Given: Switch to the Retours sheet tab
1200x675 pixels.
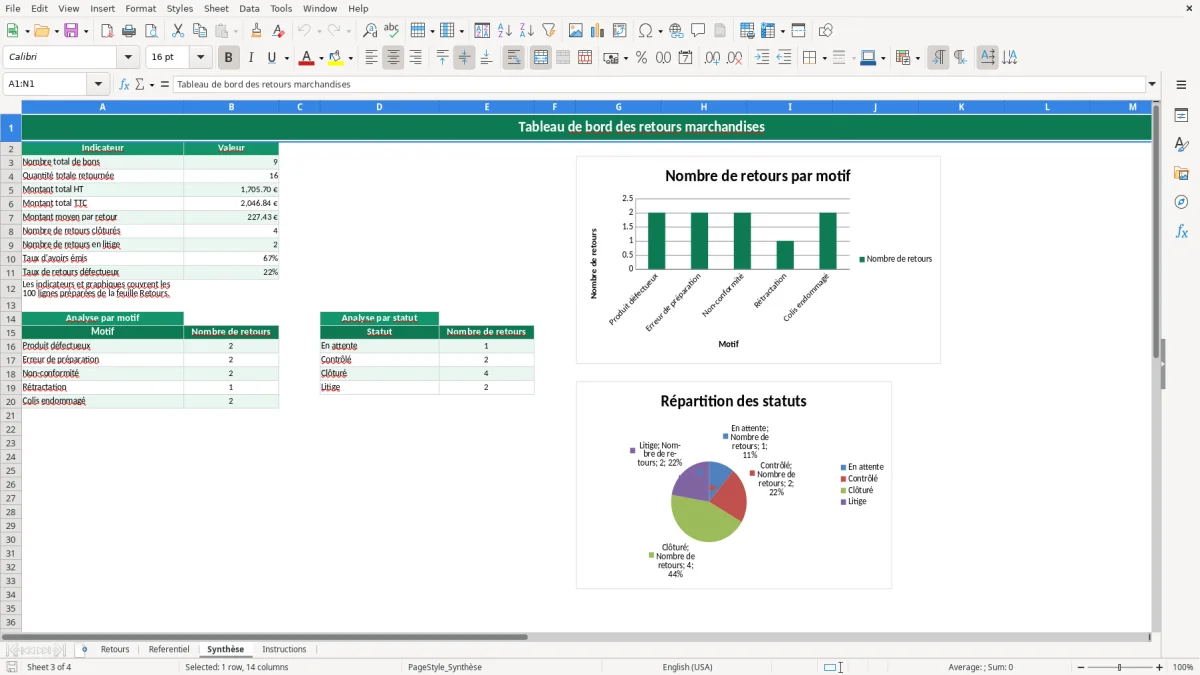Looking at the screenshot, I should (x=115, y=649).
